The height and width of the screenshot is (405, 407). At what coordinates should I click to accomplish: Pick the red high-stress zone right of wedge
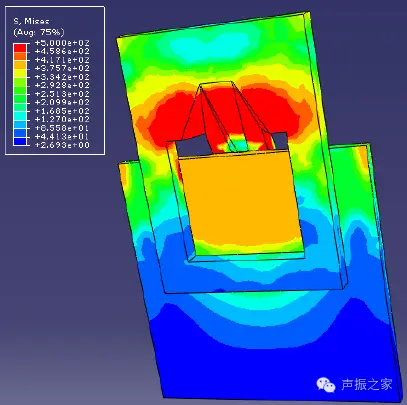pyautogui.click(x=275, y=110)
